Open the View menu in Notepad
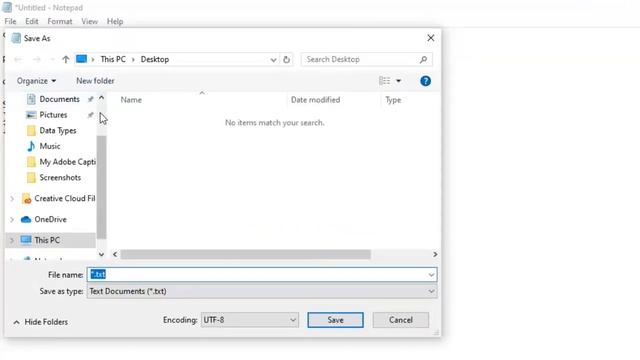The image size is (640, 360). pos(89,22)
